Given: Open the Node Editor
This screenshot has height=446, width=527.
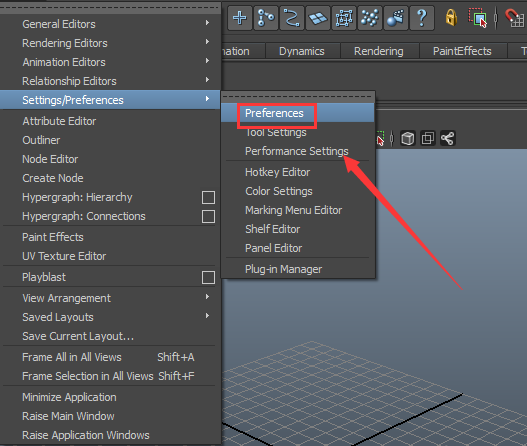Looking at the screenshot, I should coord(110,159).
